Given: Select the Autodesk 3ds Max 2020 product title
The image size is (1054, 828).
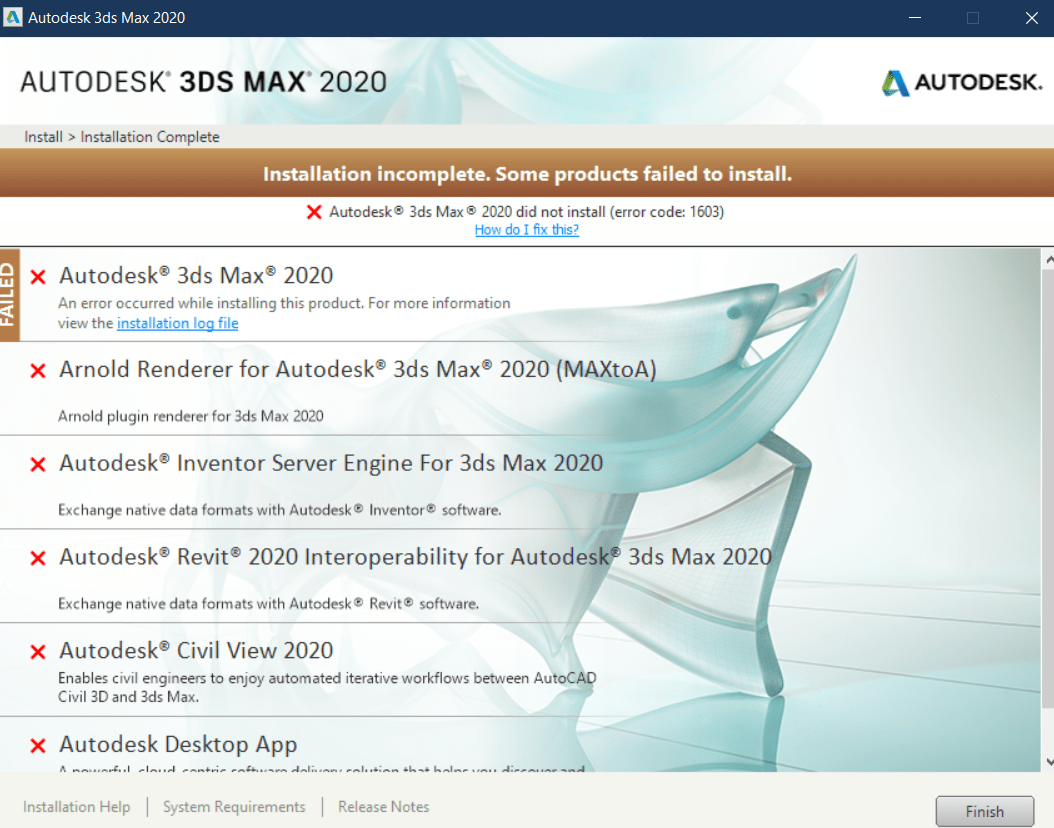Looking at the screenshot, I should pos(196,276).
